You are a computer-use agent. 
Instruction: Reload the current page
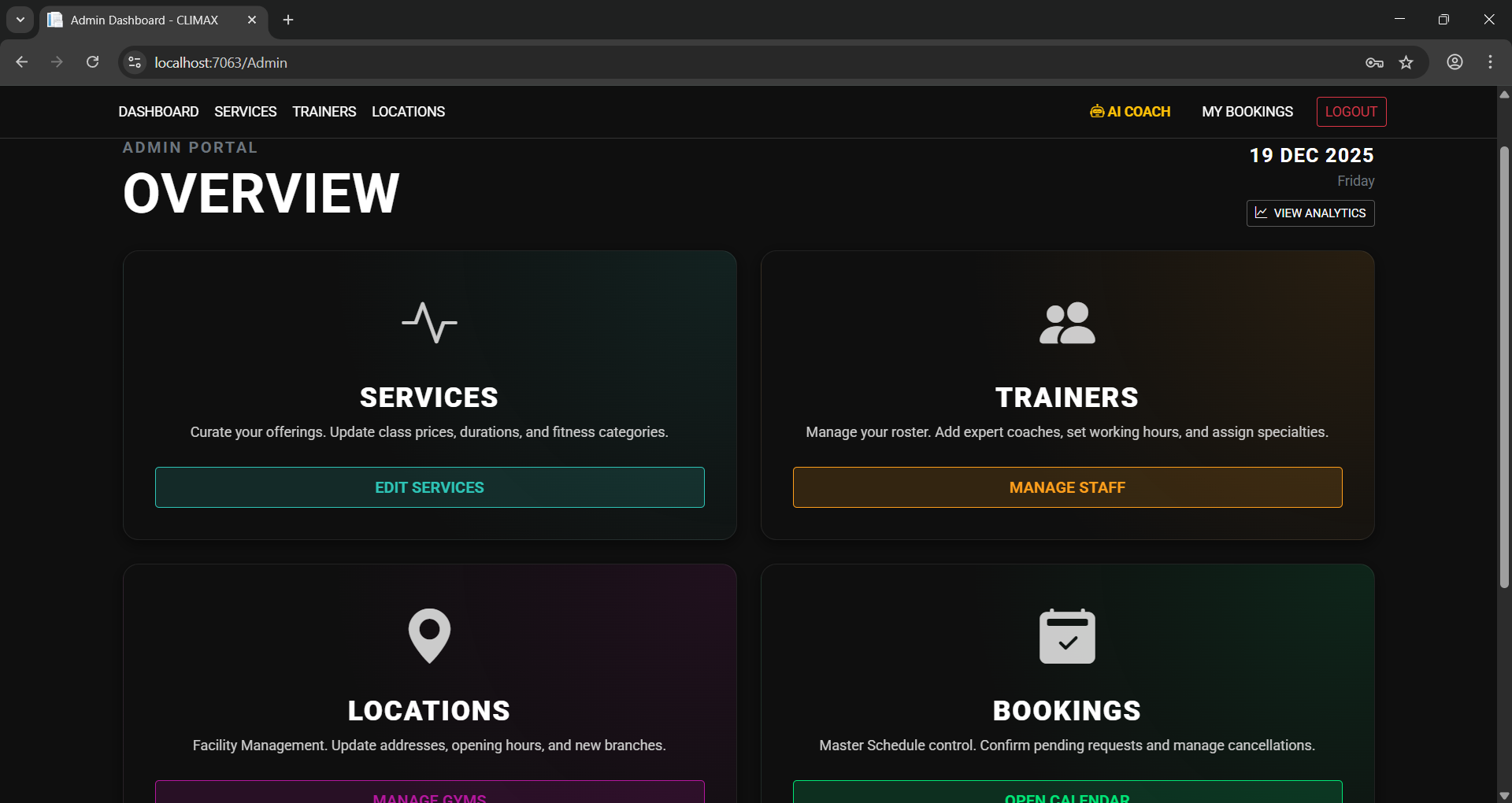point(92,62)
